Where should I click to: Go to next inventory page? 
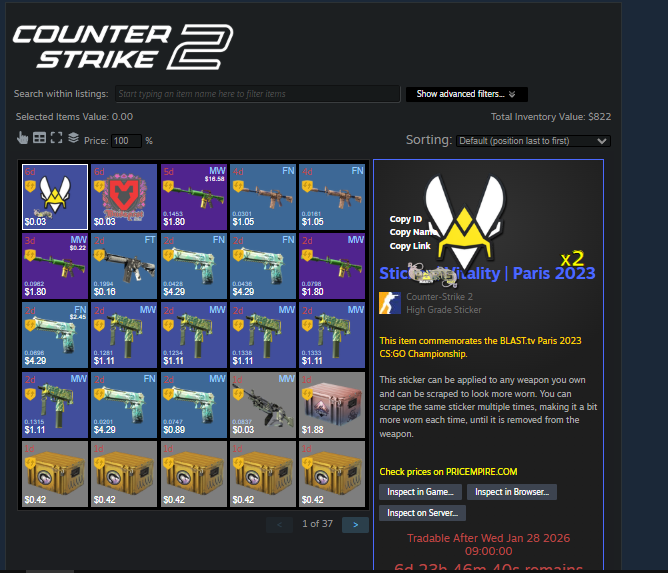point(355,525)
